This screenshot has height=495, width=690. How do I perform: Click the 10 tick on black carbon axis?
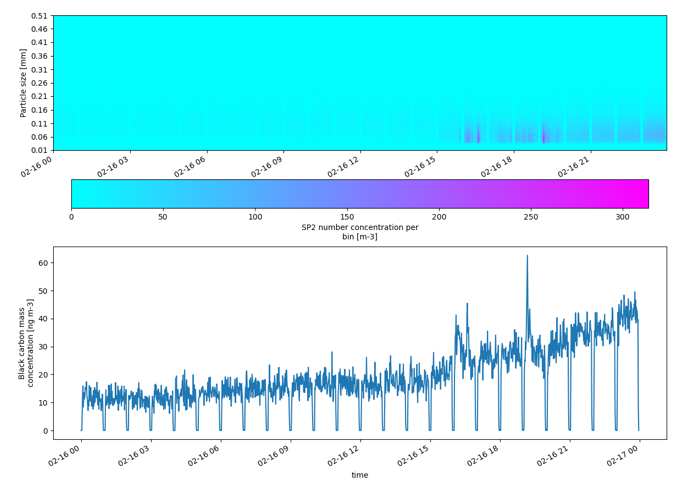(43, 403)
